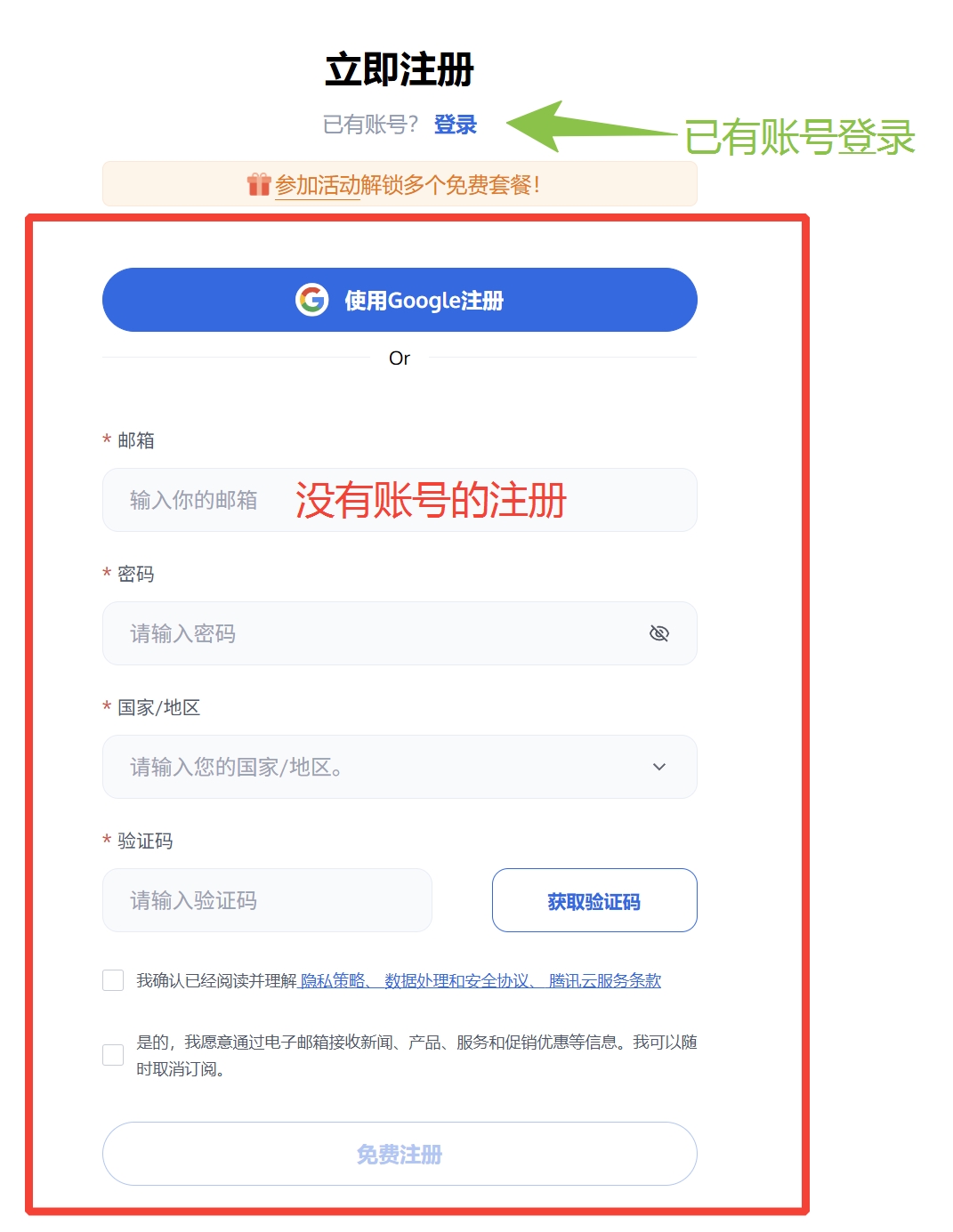Click the 免费注册 submit button
The height and width of the screenshot is (1232, 953).
[400, 1154]
